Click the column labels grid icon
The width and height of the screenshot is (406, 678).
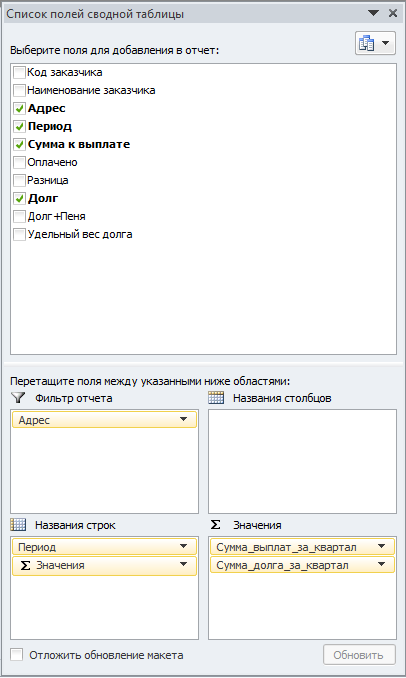[x=216, y=397]
